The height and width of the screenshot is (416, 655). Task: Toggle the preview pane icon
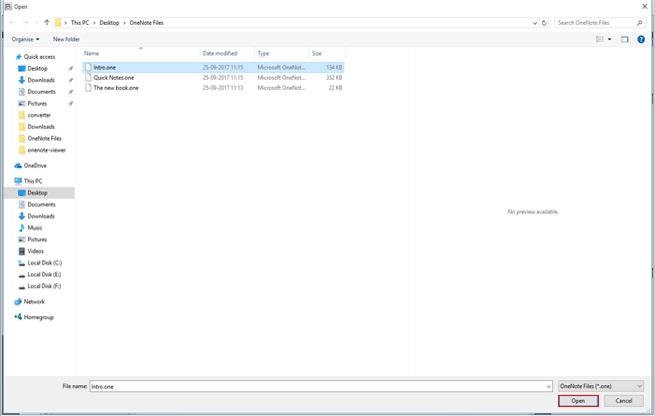pos(625,39)
